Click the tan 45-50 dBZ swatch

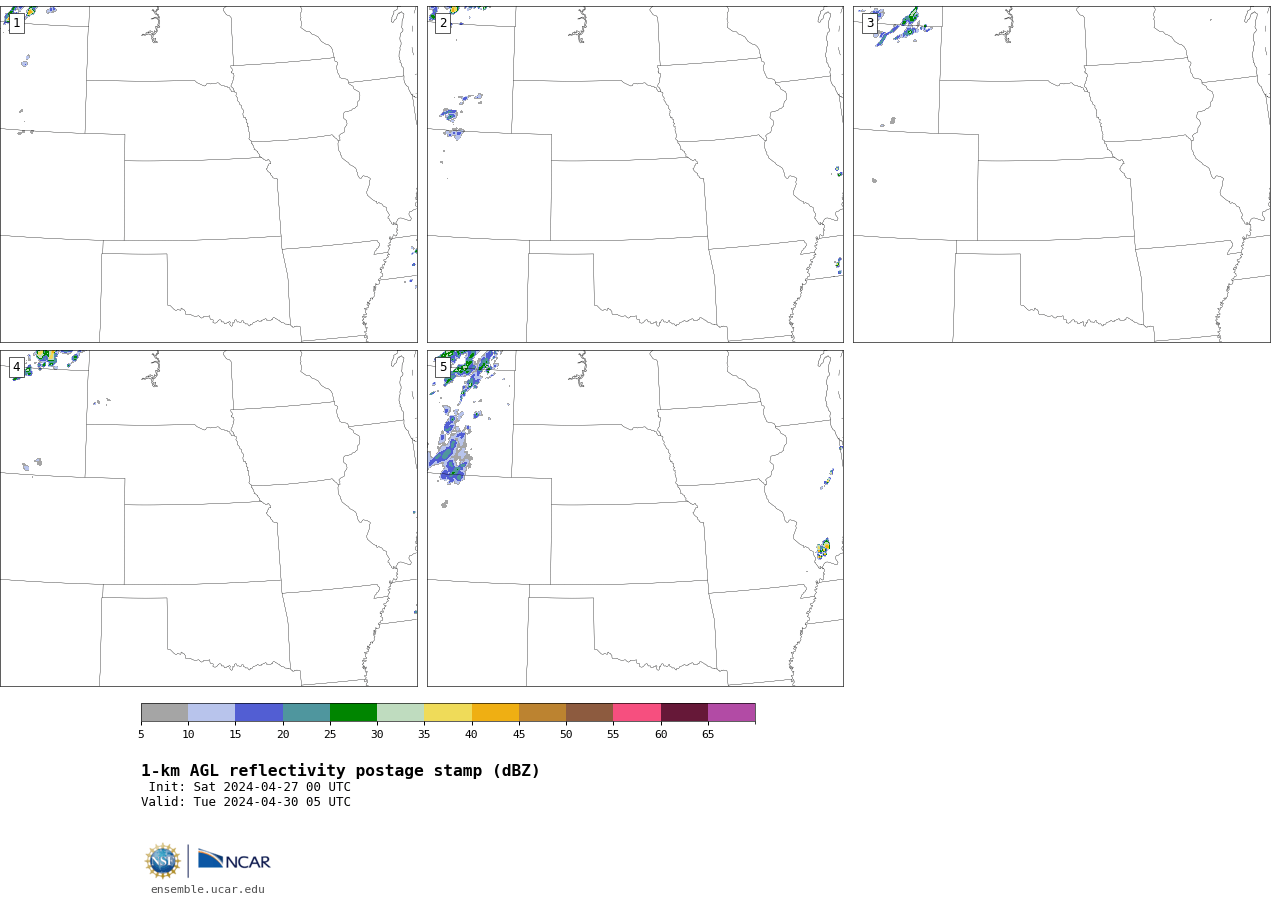click(542, 713)
